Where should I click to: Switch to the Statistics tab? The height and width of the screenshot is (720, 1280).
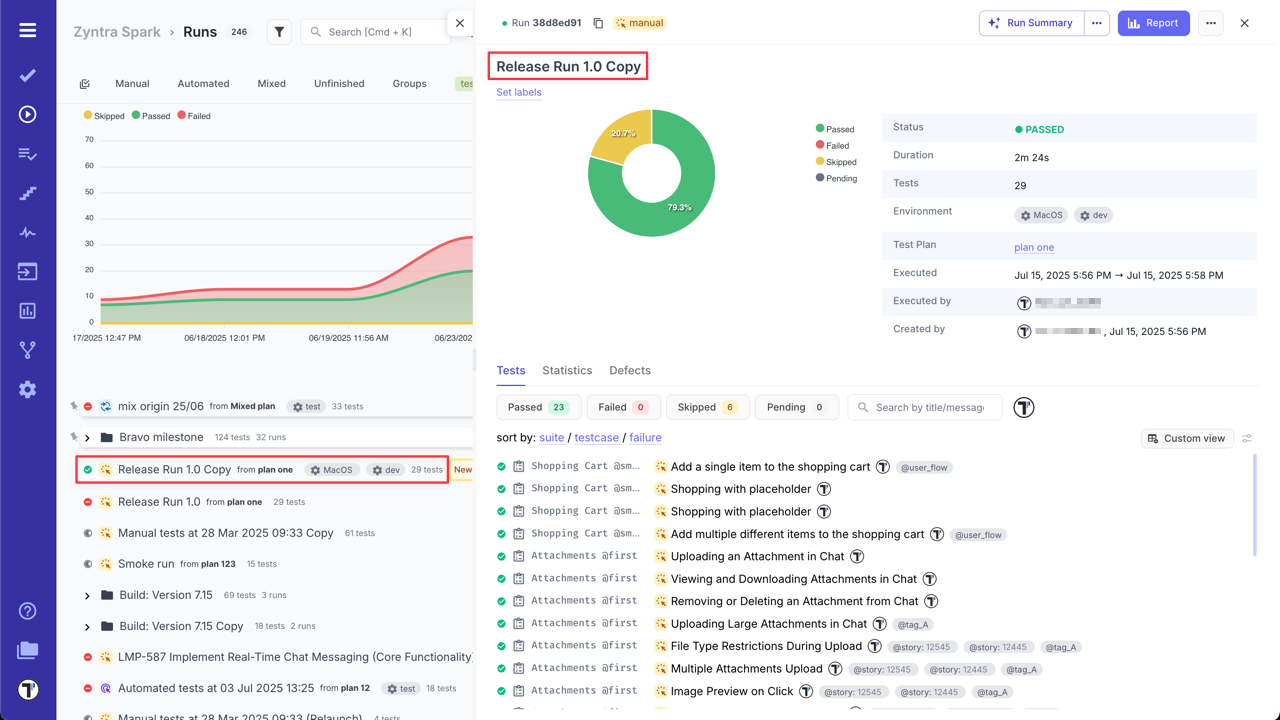point(567,370)
